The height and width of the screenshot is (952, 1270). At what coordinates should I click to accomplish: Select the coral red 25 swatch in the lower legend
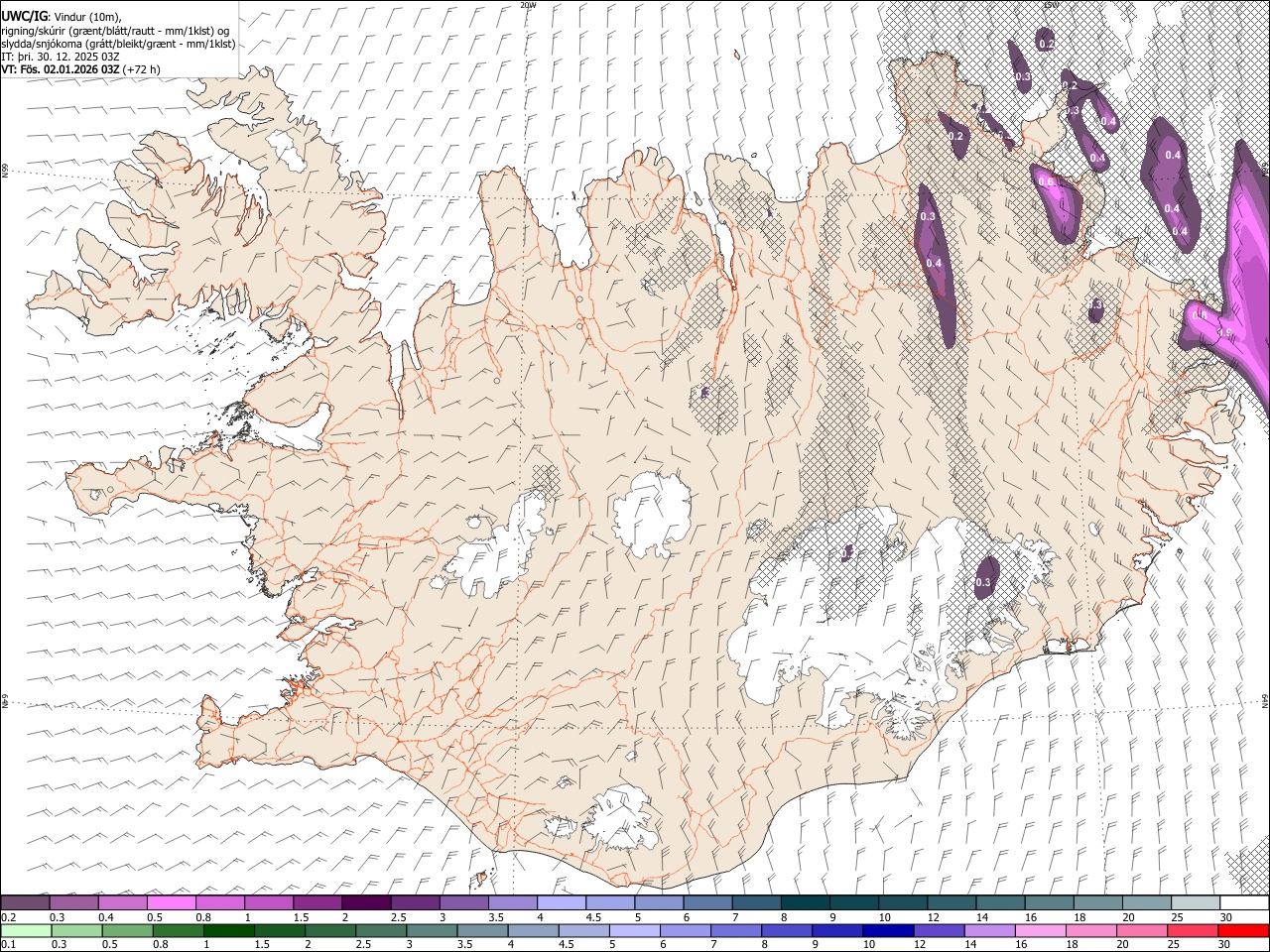point(1194,931)
